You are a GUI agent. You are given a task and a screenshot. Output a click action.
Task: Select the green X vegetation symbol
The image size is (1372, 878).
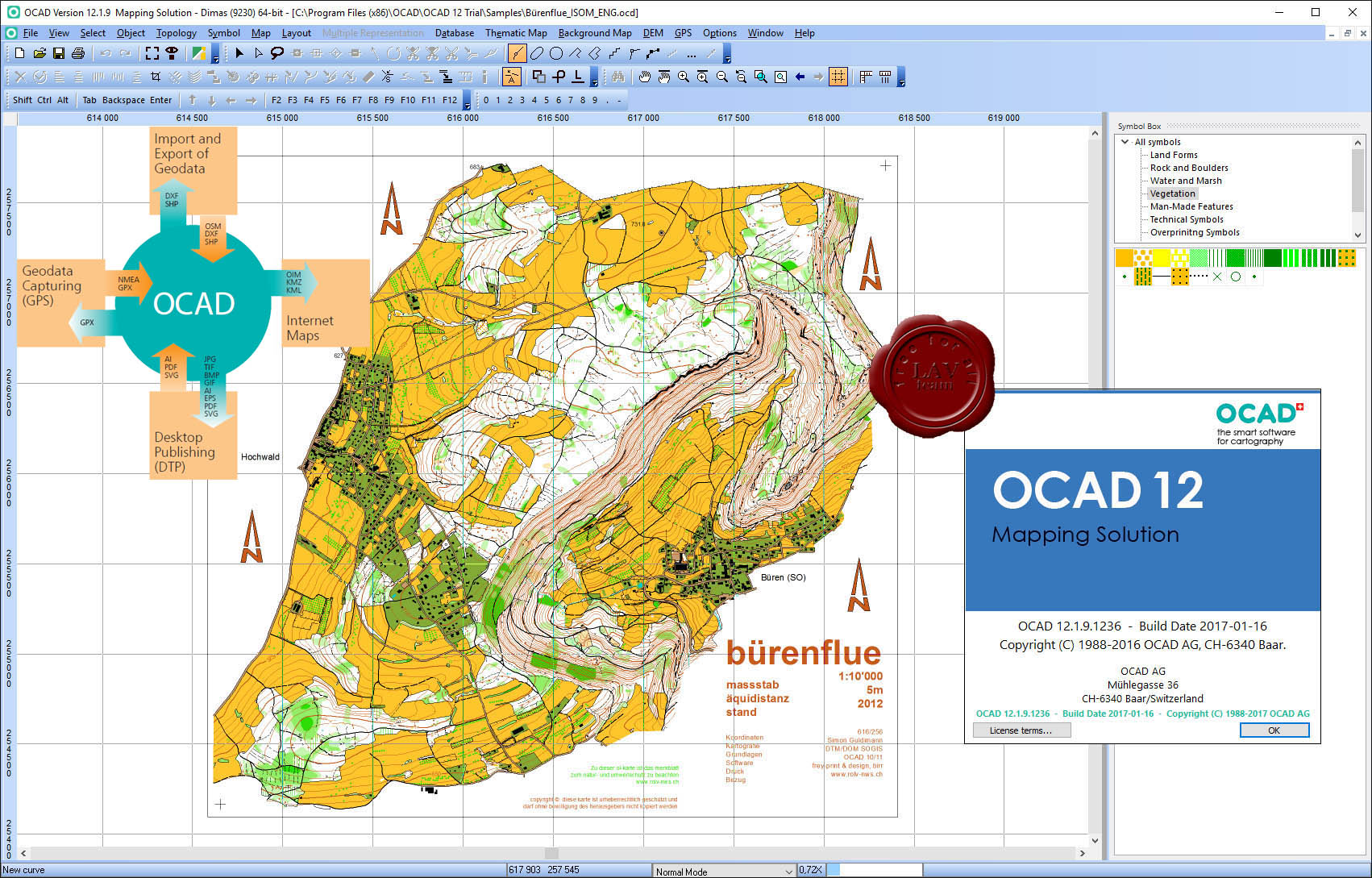[x=1217, y=277]
